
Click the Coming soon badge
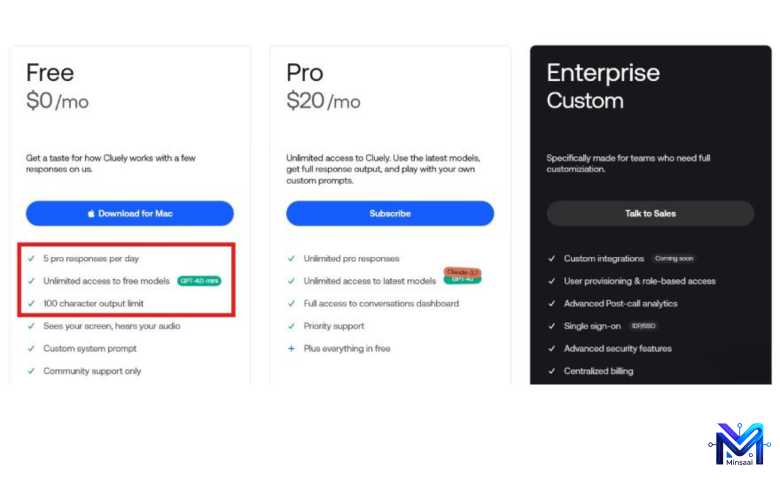coord(674,258)
